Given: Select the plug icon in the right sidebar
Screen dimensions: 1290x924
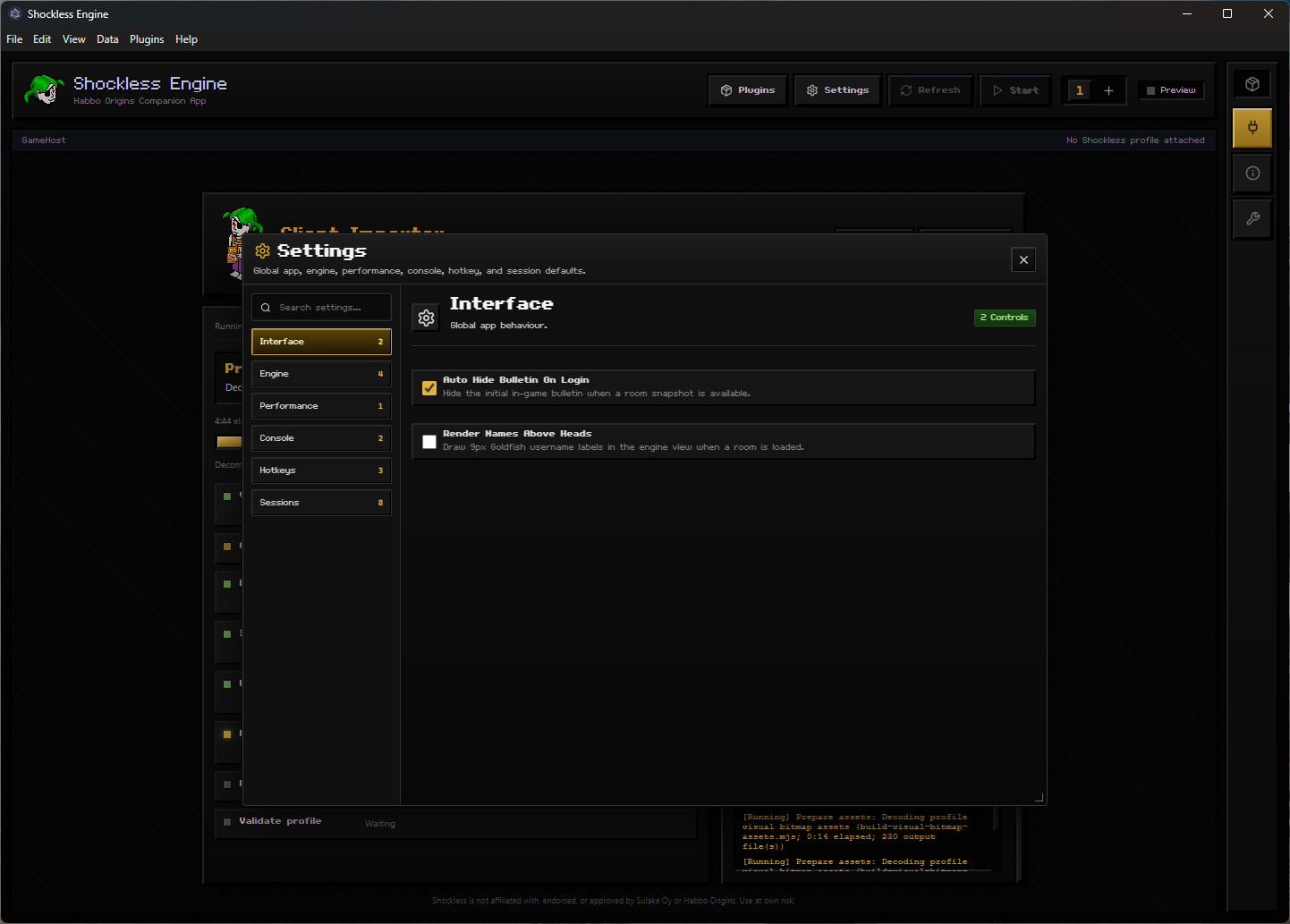Looking at the screenshot, I should [x=1252, y=128].
